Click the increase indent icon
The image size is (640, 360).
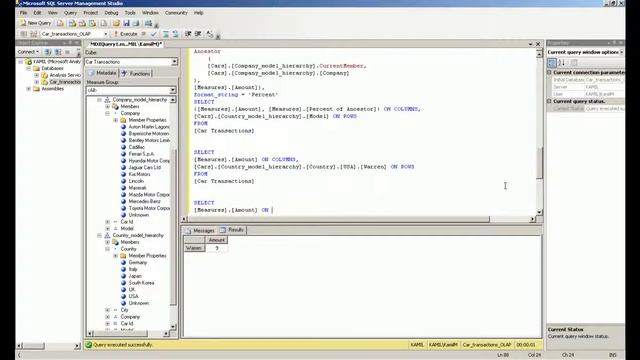(198, 34)
